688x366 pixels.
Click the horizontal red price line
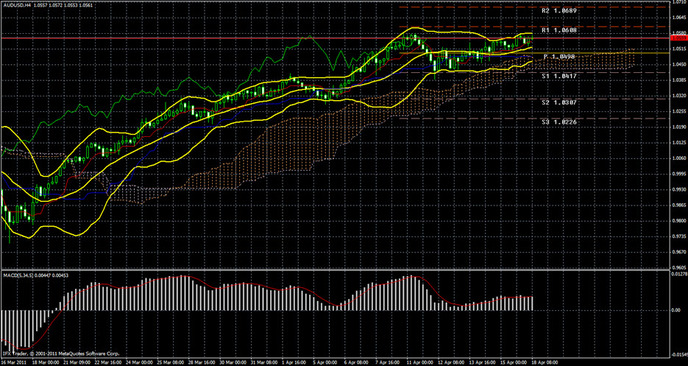[x=333, y=39]
